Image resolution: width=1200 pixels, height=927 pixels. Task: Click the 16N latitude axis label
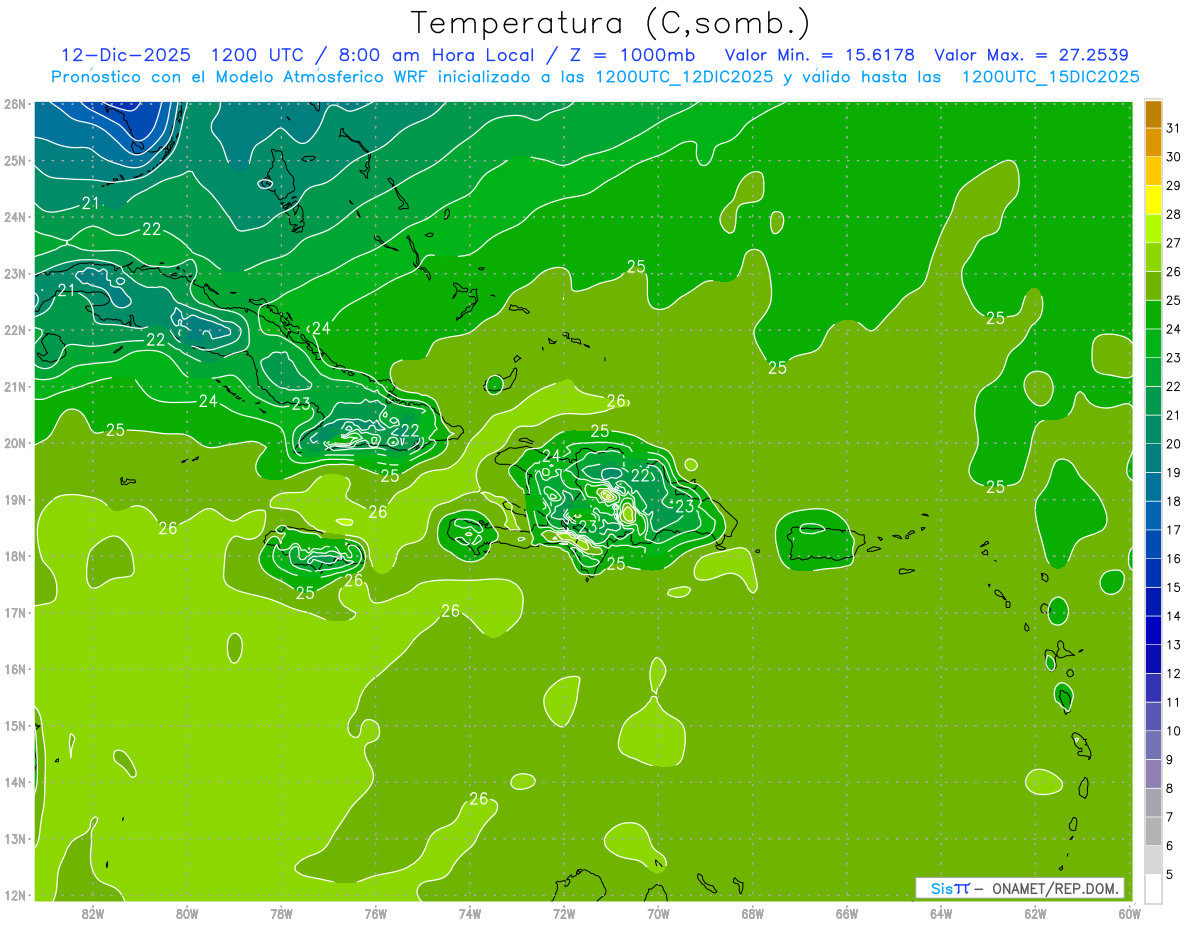[x=14, y=669]
